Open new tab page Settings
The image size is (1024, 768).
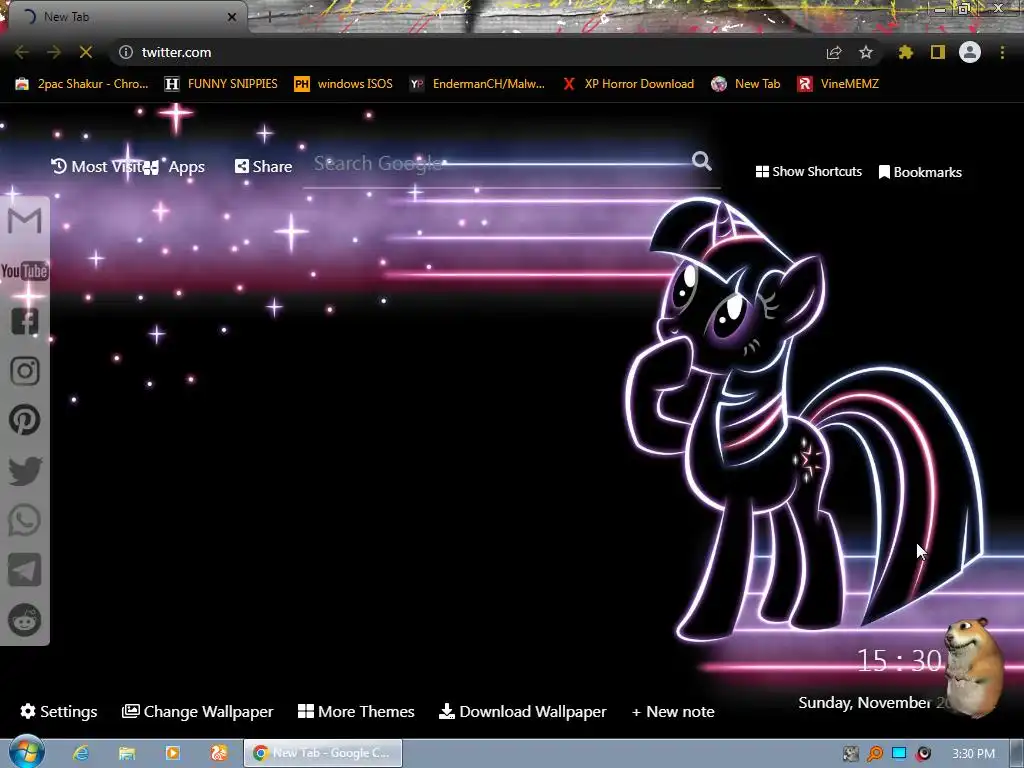coord(59,711)
